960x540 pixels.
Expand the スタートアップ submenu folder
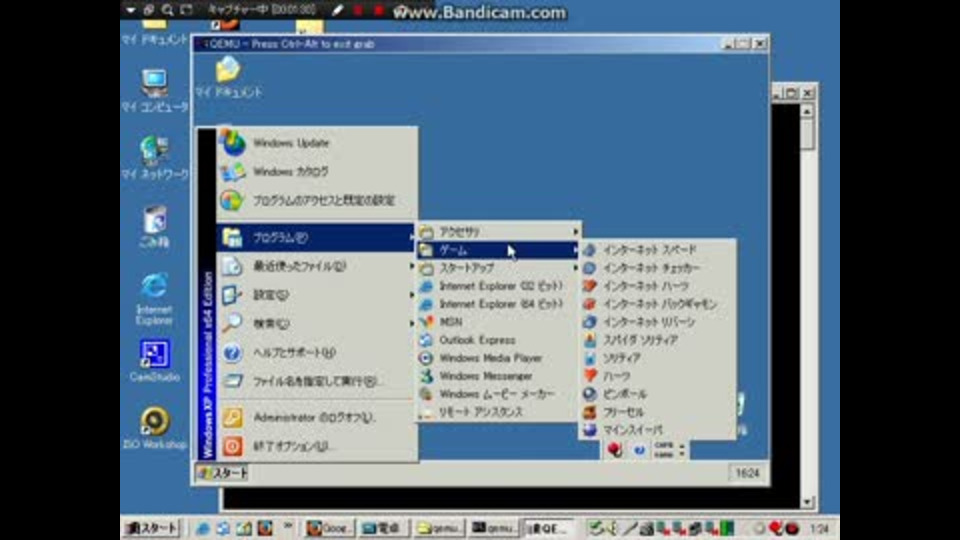[498, 268]
